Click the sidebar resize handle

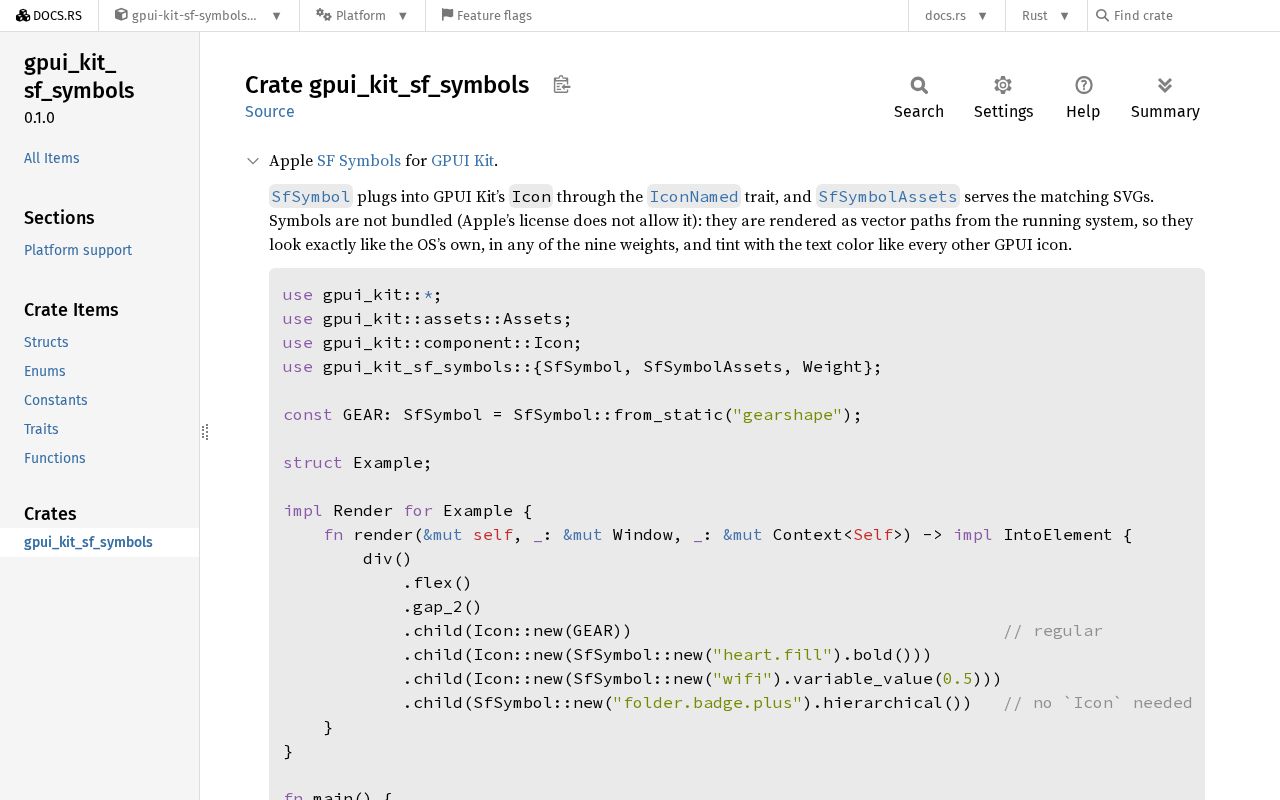205,432
